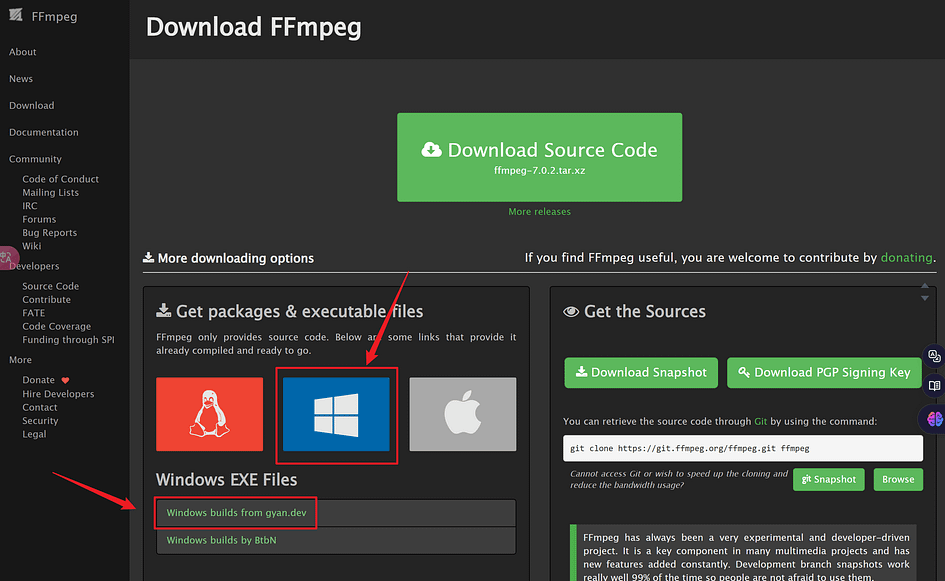Click the up arrow of the small scroll control
The image size is (945, 581).
[925, 286]
